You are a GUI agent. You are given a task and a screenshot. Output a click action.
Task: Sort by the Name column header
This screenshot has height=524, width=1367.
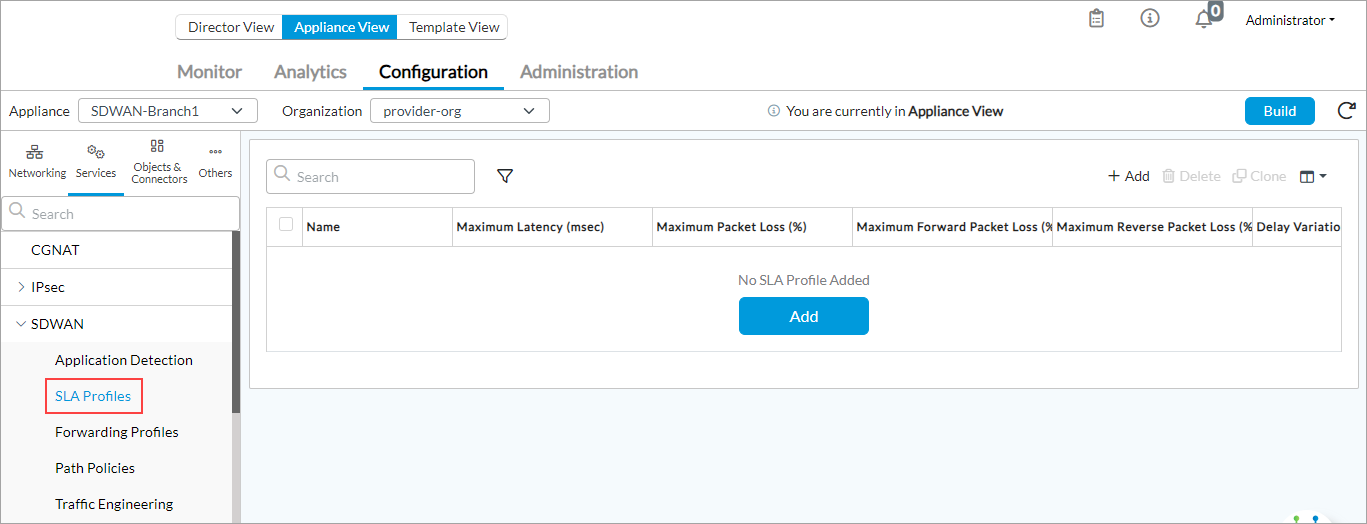pos(377,227)
